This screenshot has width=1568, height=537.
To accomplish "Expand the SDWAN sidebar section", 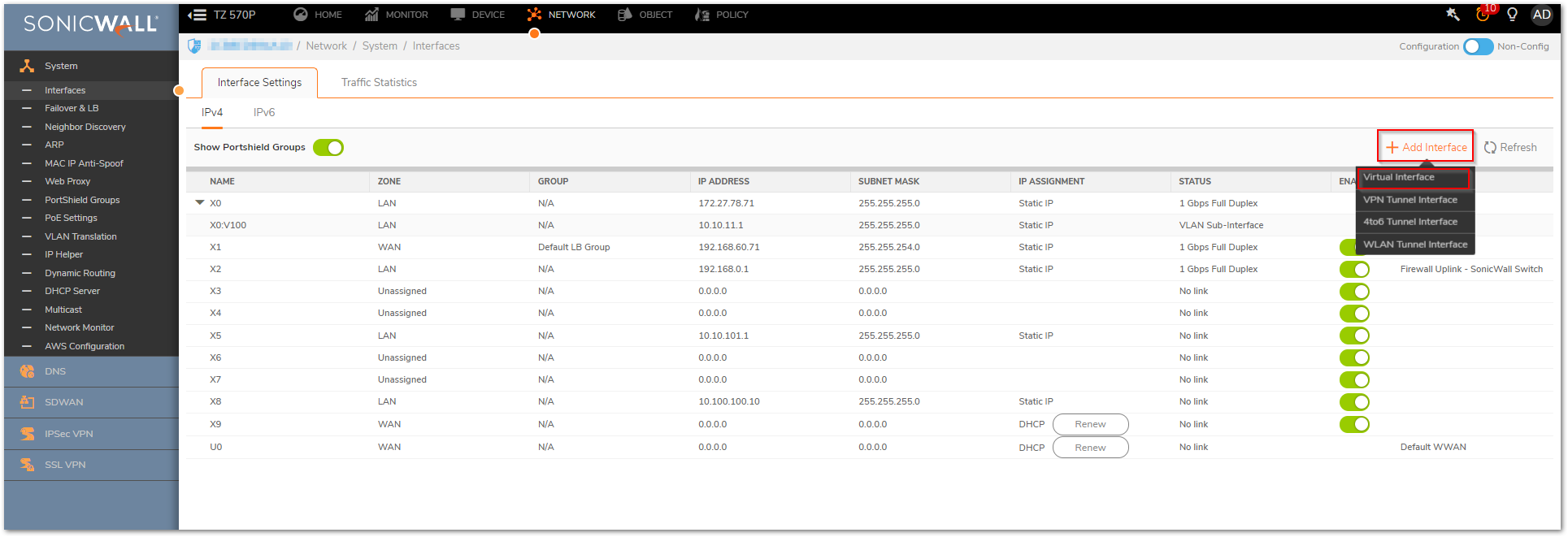I will point(91,402).
